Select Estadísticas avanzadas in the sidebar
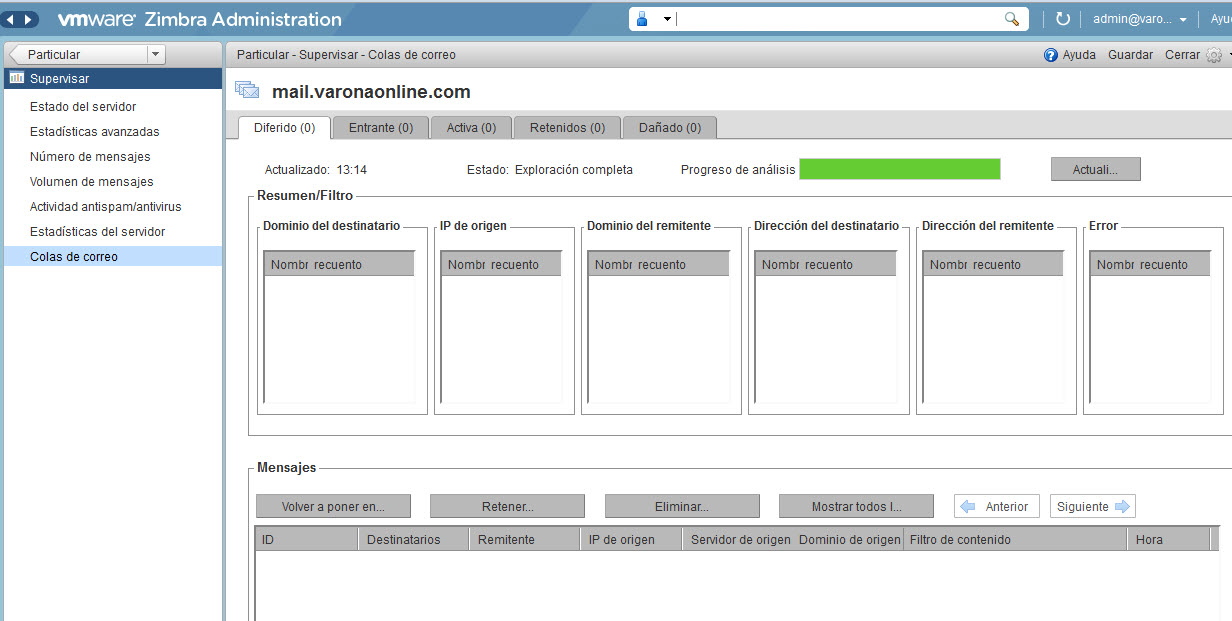1232x621 pixels. [97, 131]
